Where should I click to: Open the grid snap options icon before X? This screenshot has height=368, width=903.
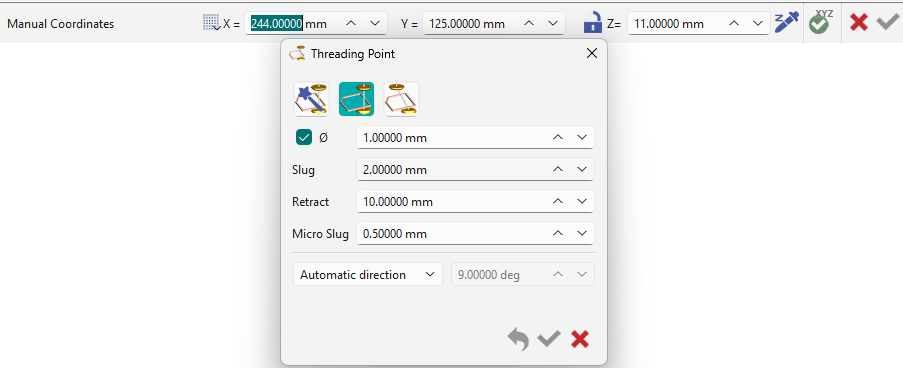pos(212,23)
